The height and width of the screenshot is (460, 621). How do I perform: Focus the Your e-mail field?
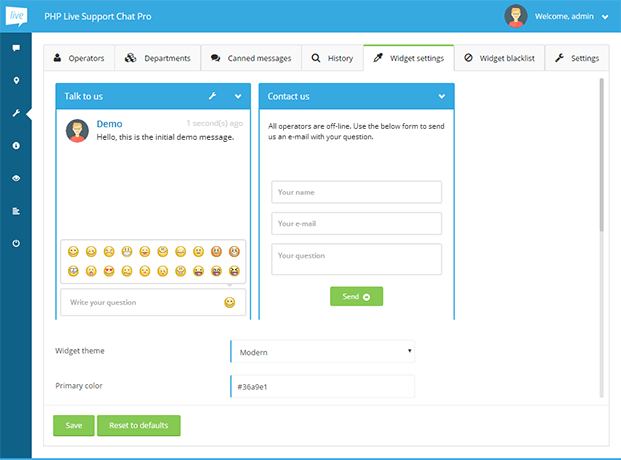(x=356, y=223)
